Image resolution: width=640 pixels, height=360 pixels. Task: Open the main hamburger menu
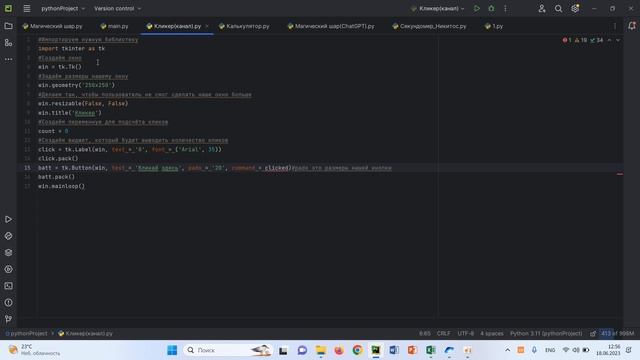(x=27, y=9)
